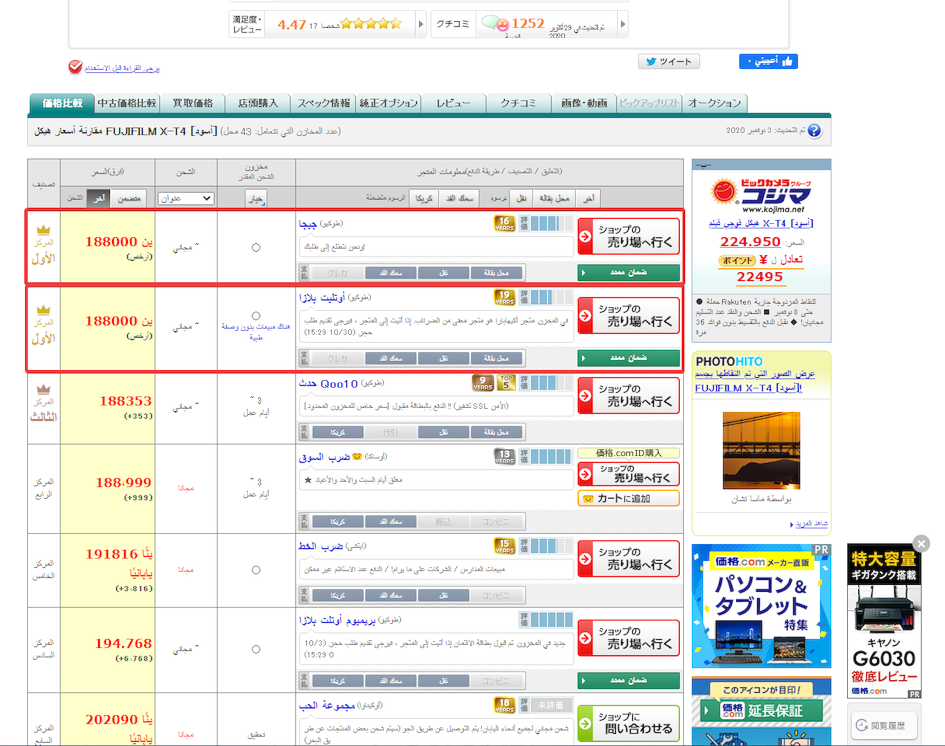Expand satisfaction review arrow next to 4.47

(x=421, y=24)
